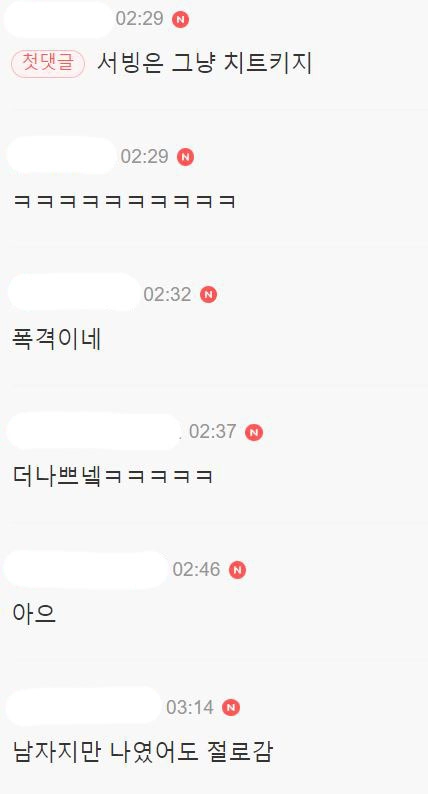
Task: Click the 03:14 timestamp
Action: click(190, 707)
